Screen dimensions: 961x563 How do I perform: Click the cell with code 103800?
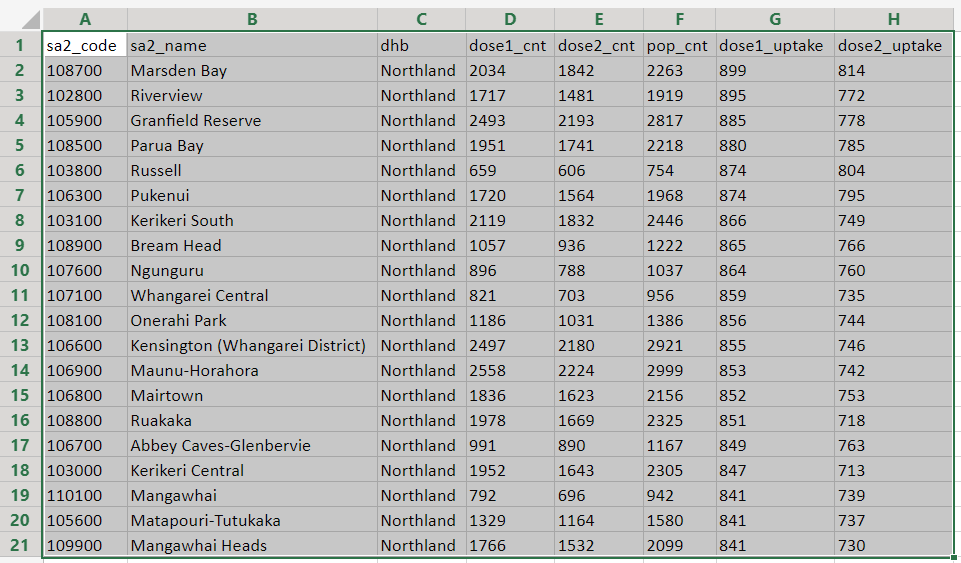tap(84, 171)
